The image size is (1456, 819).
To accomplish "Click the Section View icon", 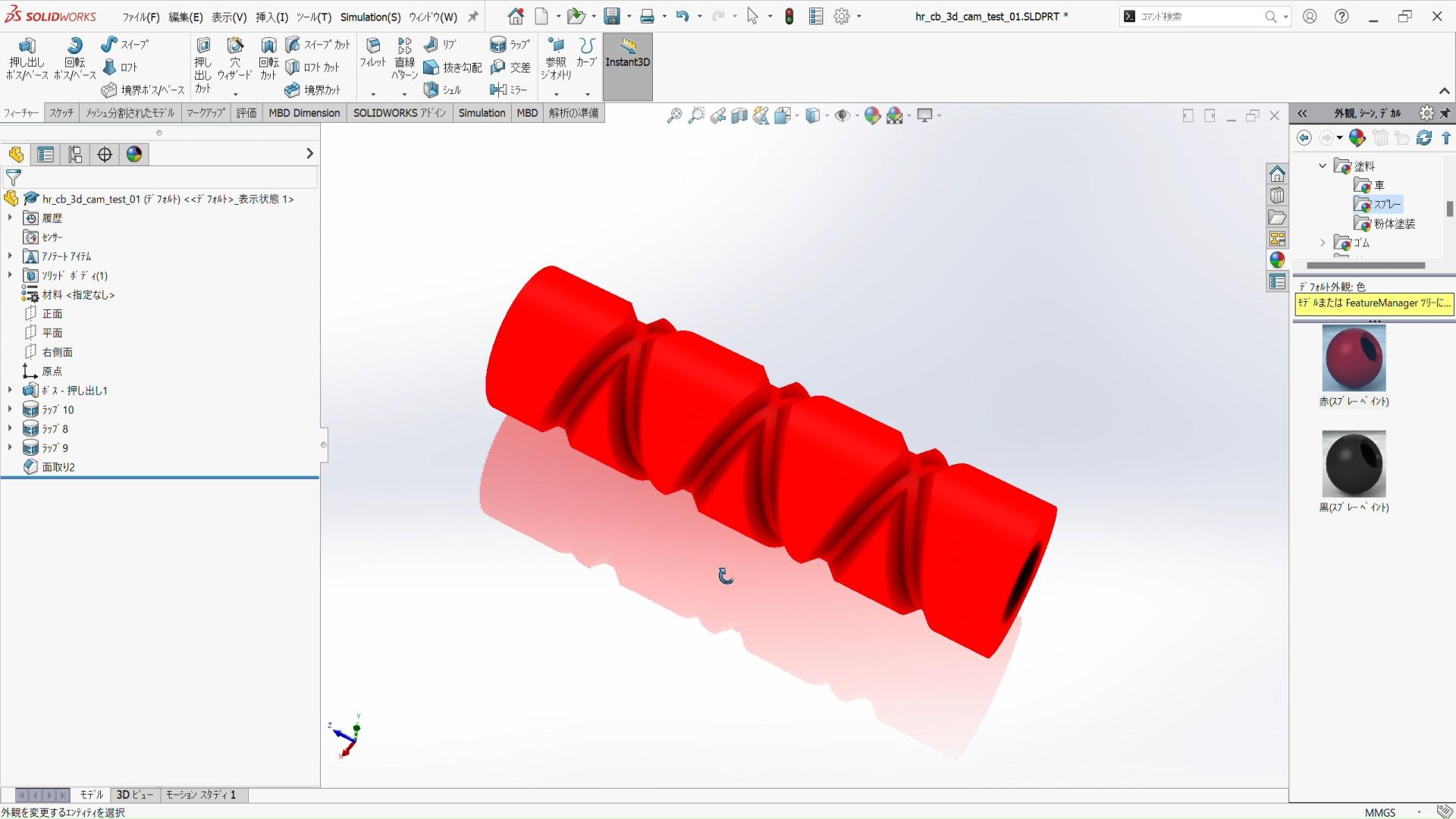I will (739, 115).
